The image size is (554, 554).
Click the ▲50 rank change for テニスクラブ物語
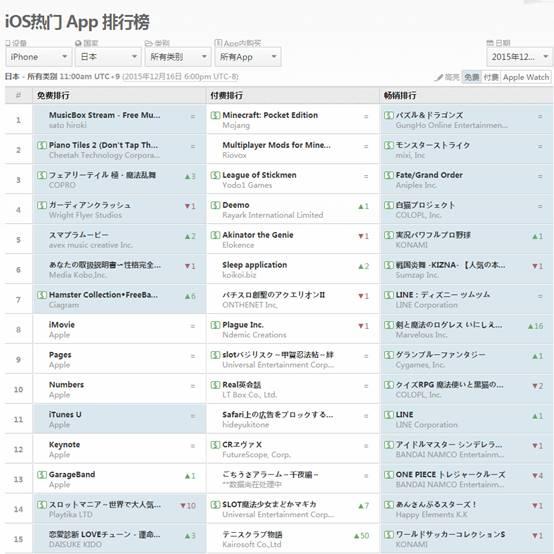[x=361, y=536]
